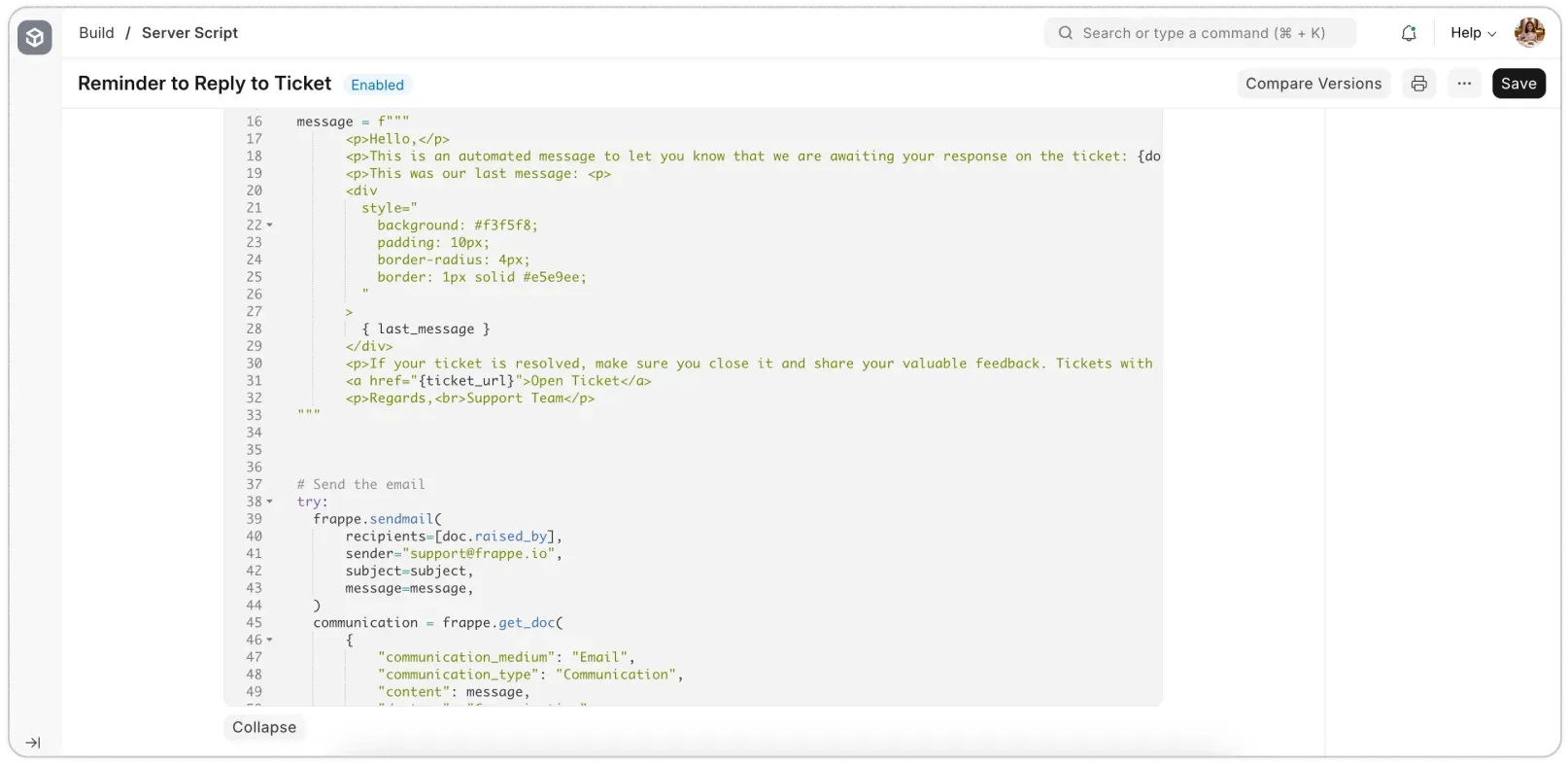Click the Enabled status badge

coord(377,85)
